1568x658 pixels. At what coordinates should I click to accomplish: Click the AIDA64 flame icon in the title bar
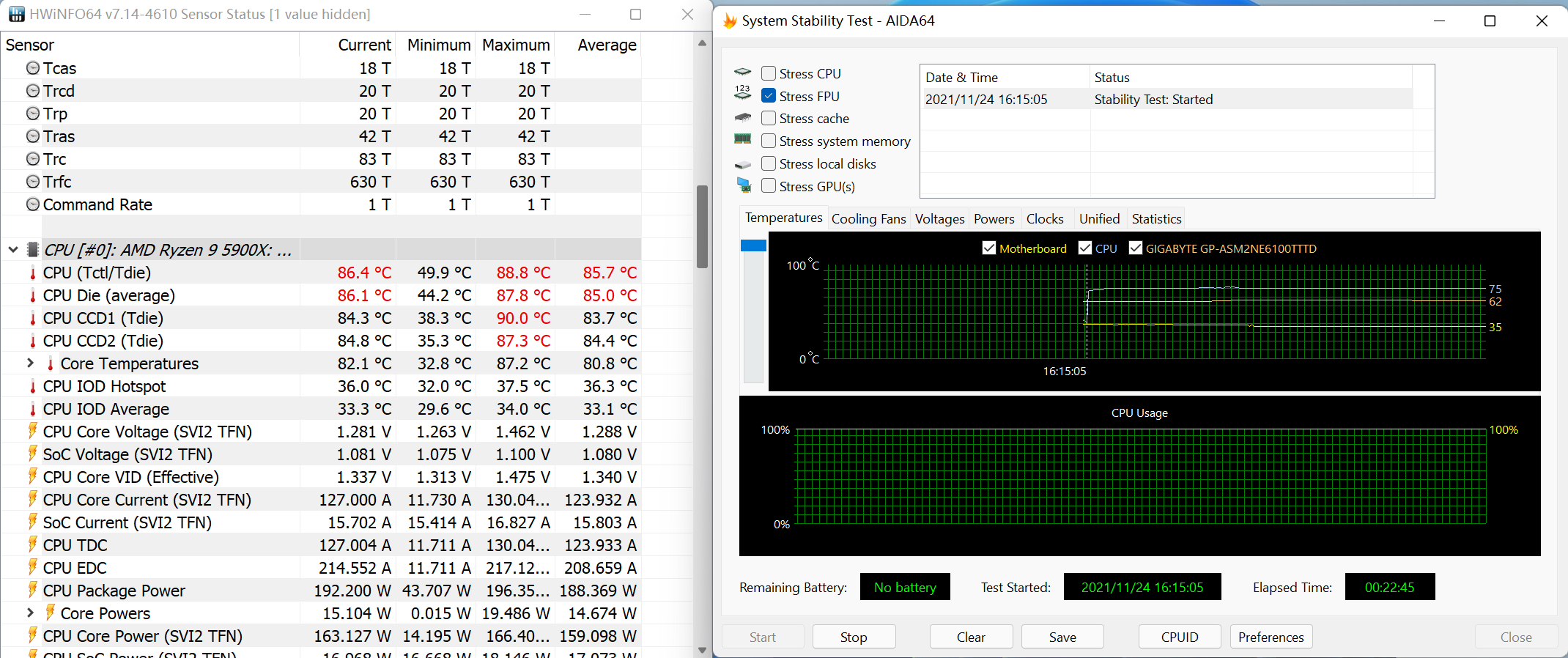pos(730,21)
